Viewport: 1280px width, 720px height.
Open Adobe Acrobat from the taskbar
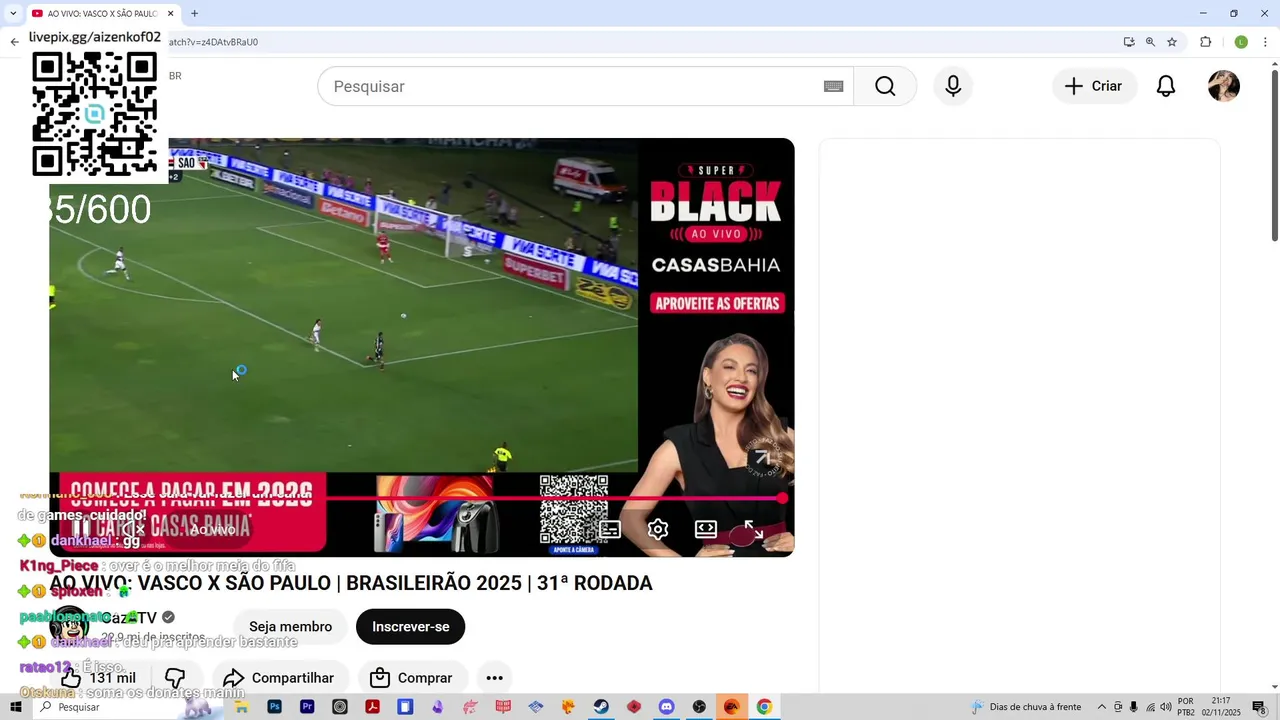(x=372, y=707)
